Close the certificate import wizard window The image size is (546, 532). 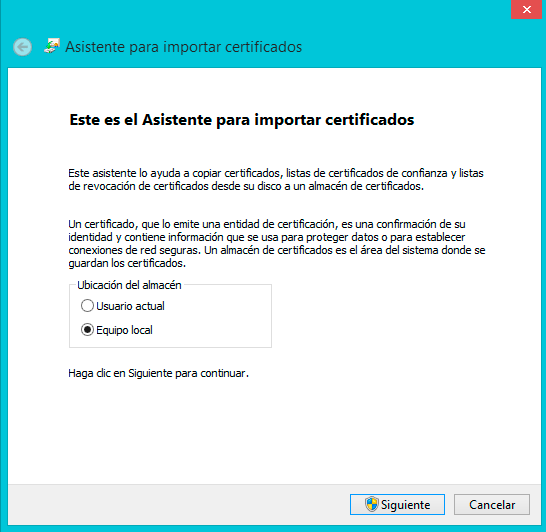click(526, 9)
